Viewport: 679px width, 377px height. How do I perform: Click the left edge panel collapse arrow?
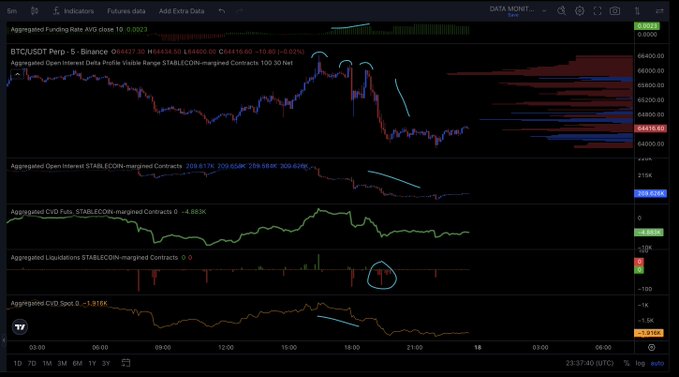tap(3, 341)
